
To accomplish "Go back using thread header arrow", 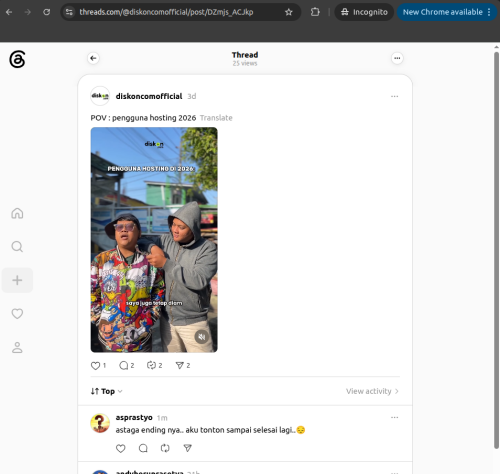I will [x=93, y=58].
